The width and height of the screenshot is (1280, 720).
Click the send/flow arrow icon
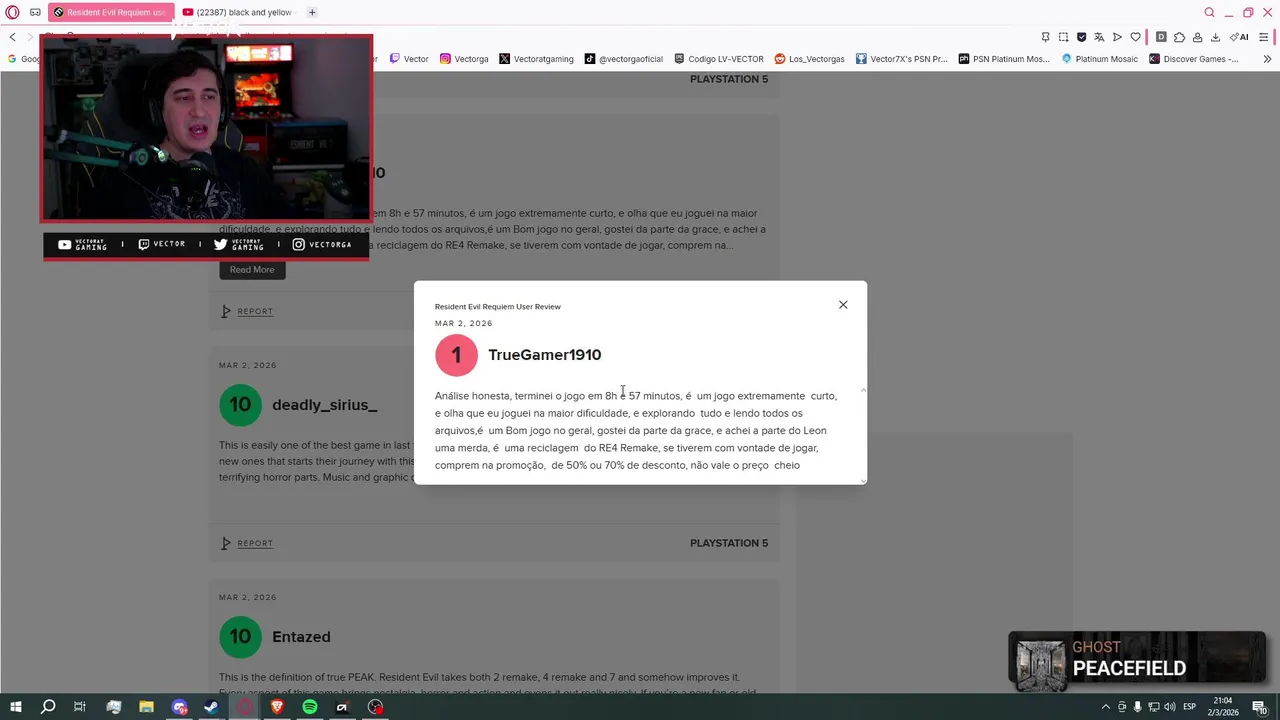[1117, 37]
